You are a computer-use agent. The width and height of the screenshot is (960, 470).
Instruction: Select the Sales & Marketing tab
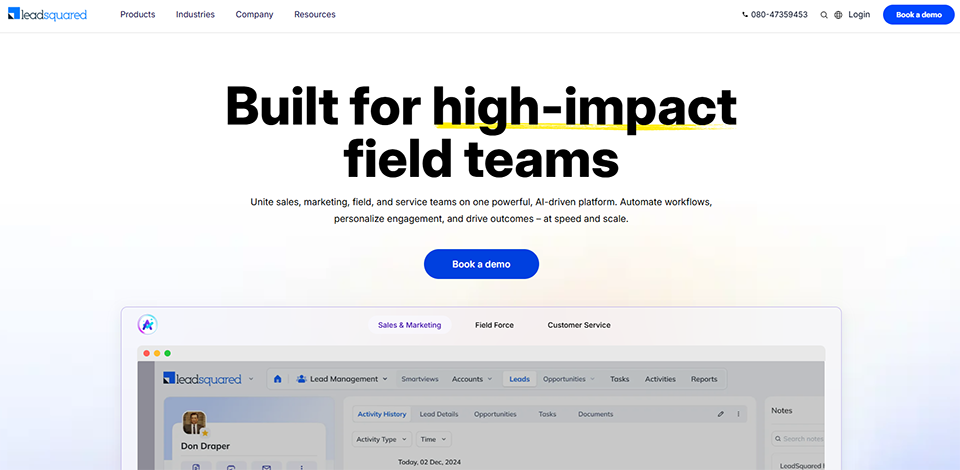(410, 325)
